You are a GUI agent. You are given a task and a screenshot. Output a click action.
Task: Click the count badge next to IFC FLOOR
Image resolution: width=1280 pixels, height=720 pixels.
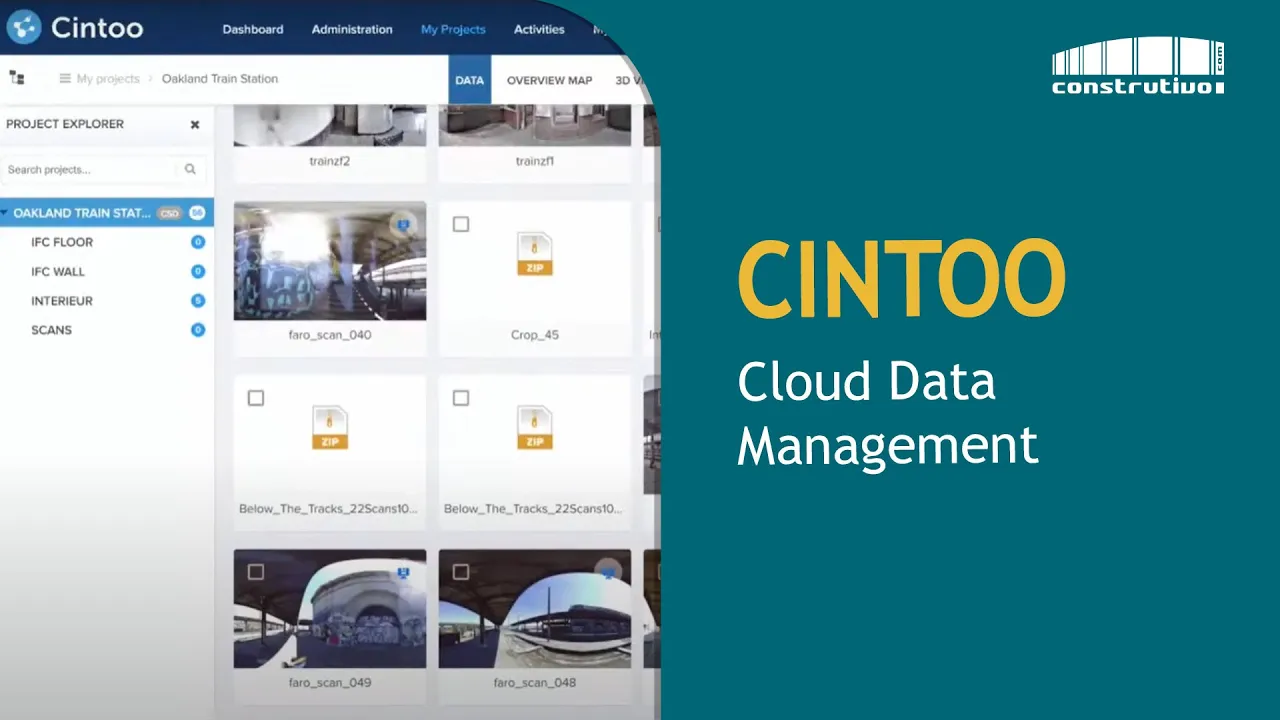click(198, 242)
